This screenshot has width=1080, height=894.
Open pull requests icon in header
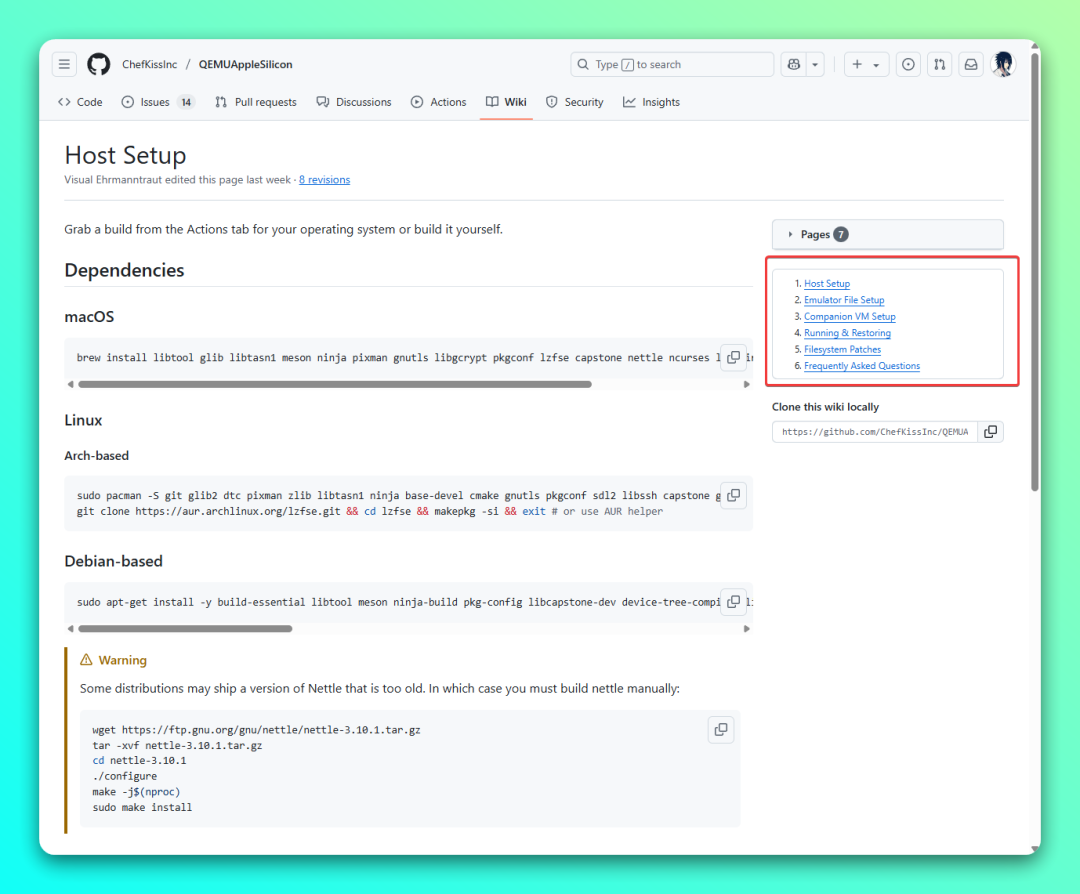click(939, 64)
